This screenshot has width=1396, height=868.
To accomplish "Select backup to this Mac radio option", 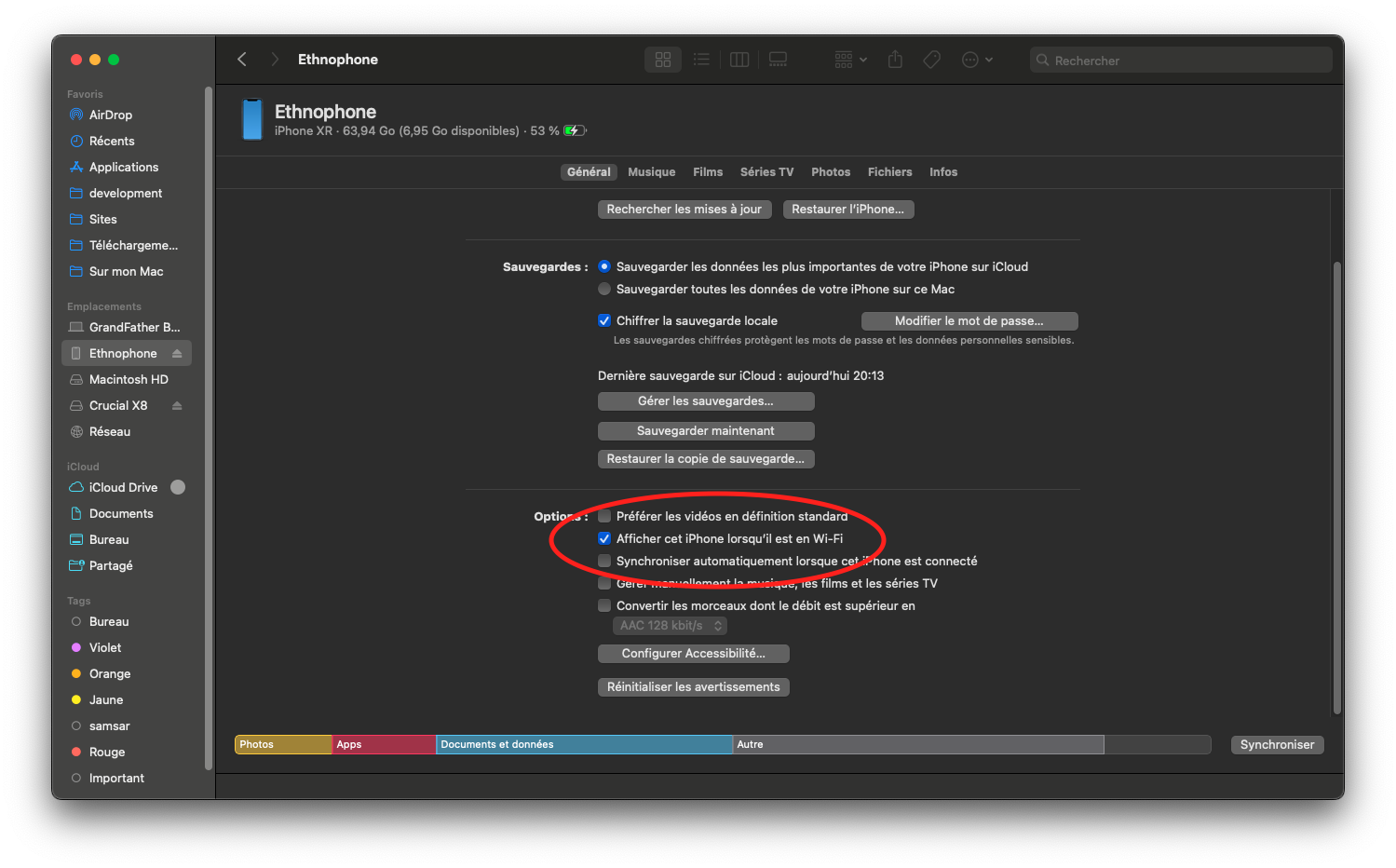I will (x=604, y=289).
